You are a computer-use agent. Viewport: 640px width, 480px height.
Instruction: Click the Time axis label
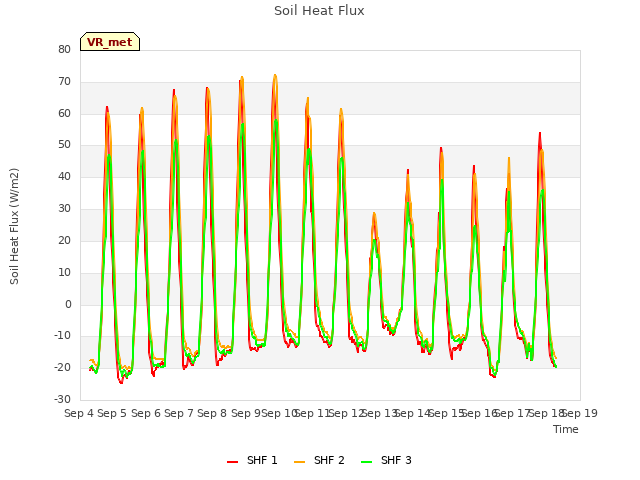coord(566,429)
